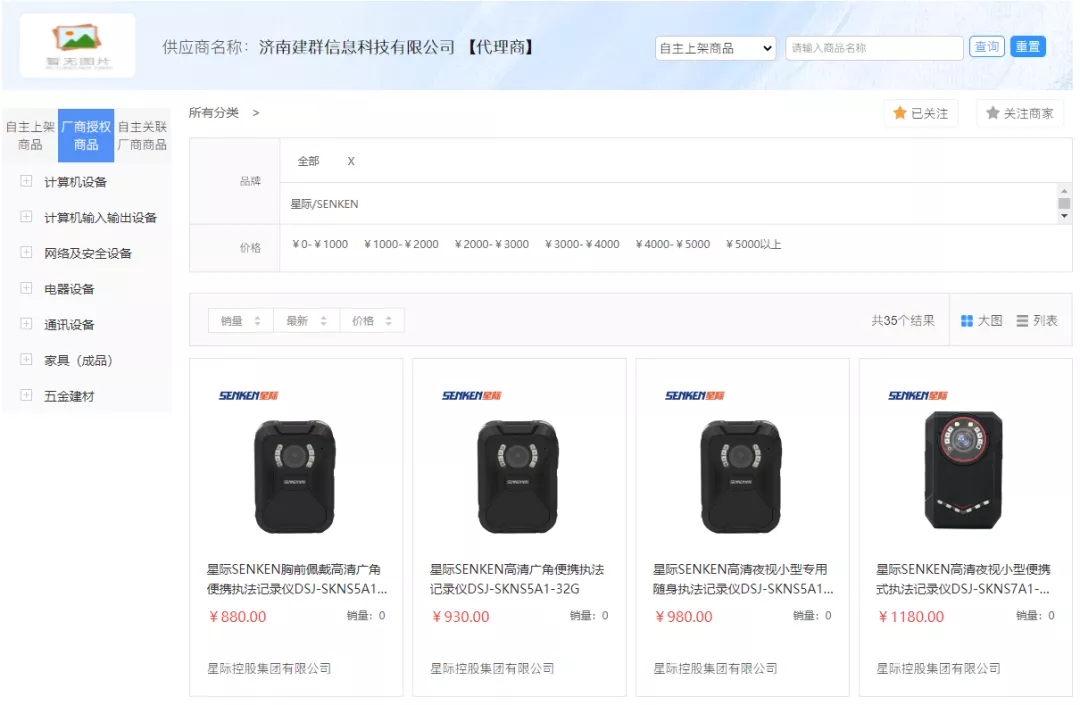Switch to 大图 grid view
The image size is (1080, 705).
(981, 321)
